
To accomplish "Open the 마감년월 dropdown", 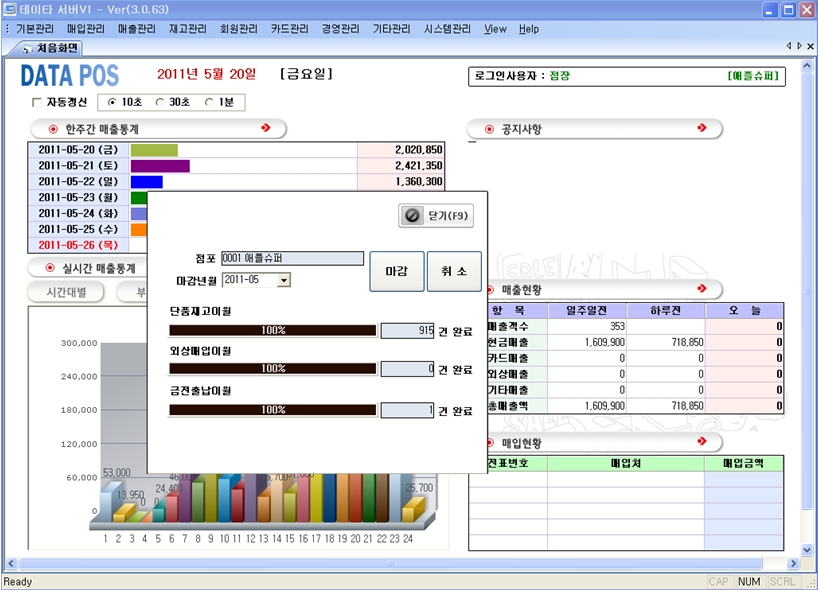I will 284,280.
